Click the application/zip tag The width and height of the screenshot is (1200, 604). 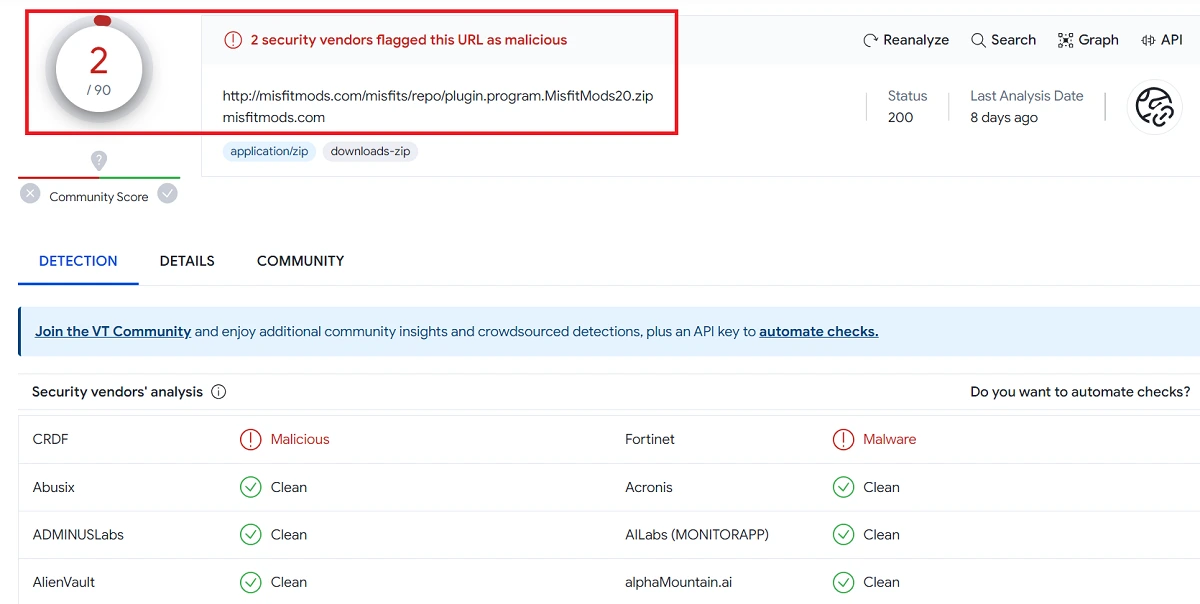pos(269,152)
